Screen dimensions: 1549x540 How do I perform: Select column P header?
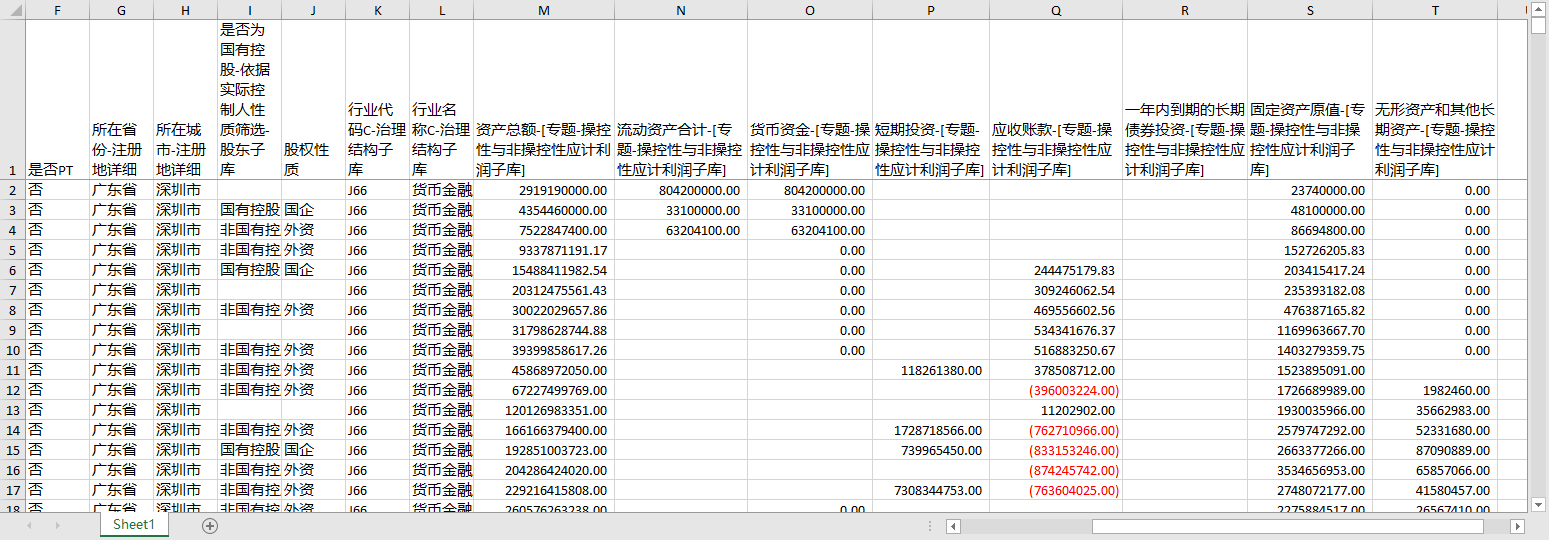tap(931, 10)
